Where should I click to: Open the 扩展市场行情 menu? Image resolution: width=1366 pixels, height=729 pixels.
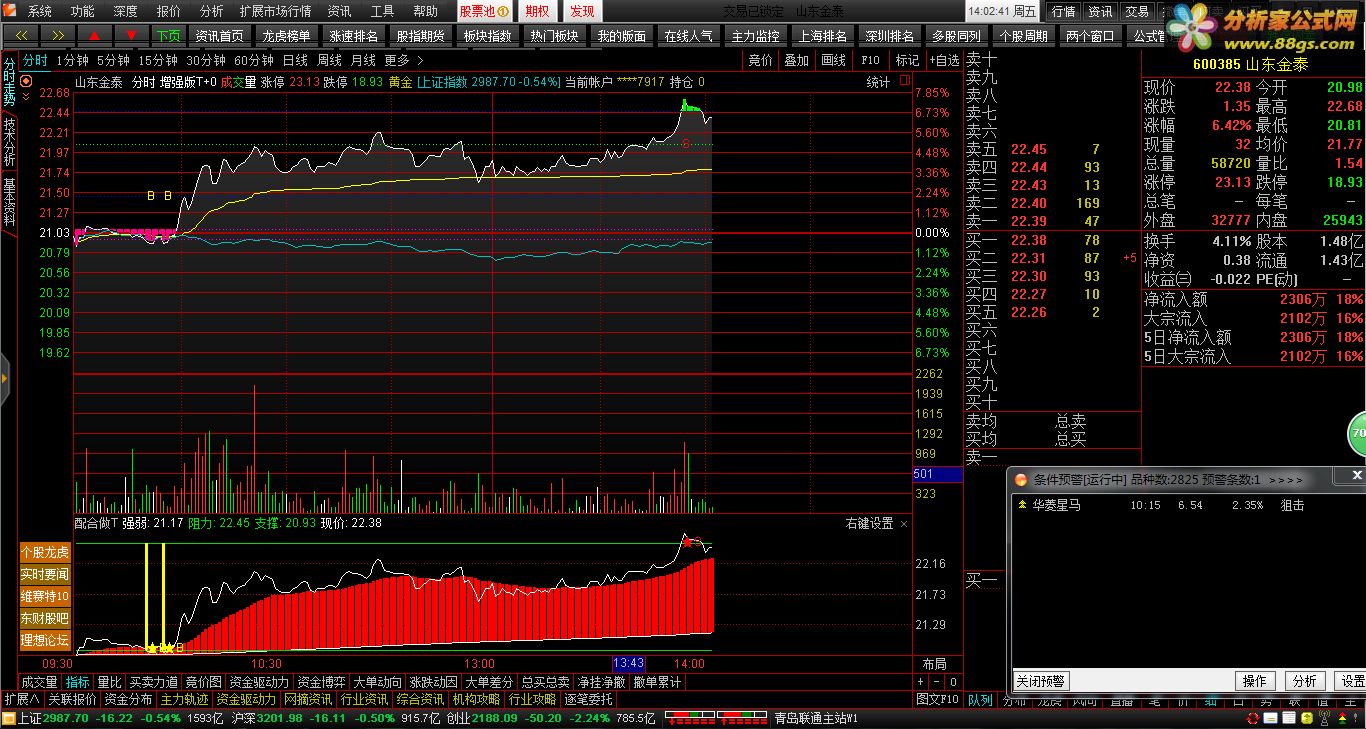click(x=275, y=11)
